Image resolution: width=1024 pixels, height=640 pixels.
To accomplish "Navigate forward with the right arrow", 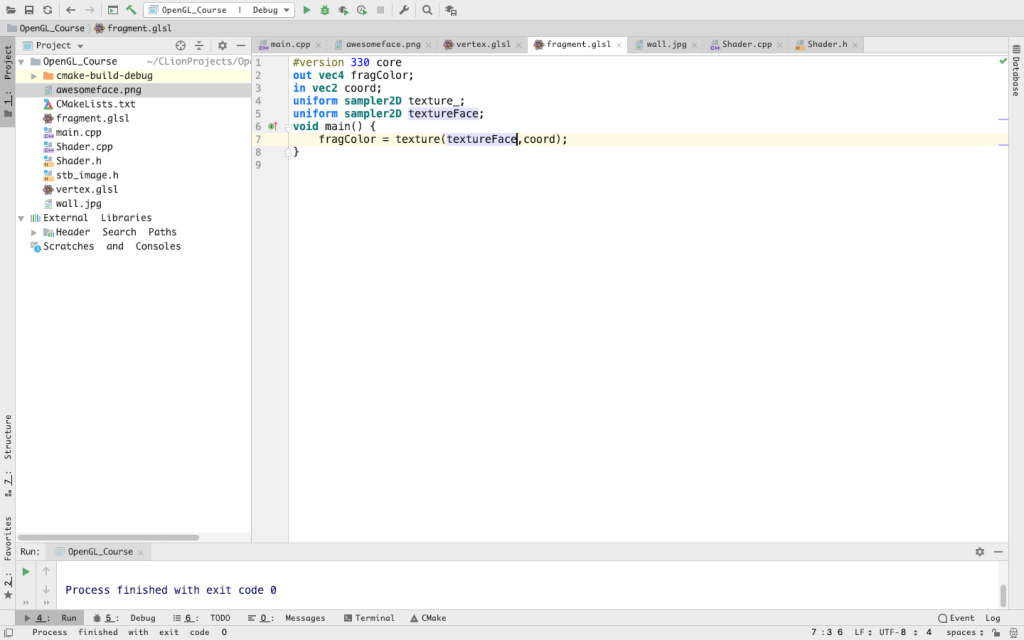I will [x=89, y=10].
